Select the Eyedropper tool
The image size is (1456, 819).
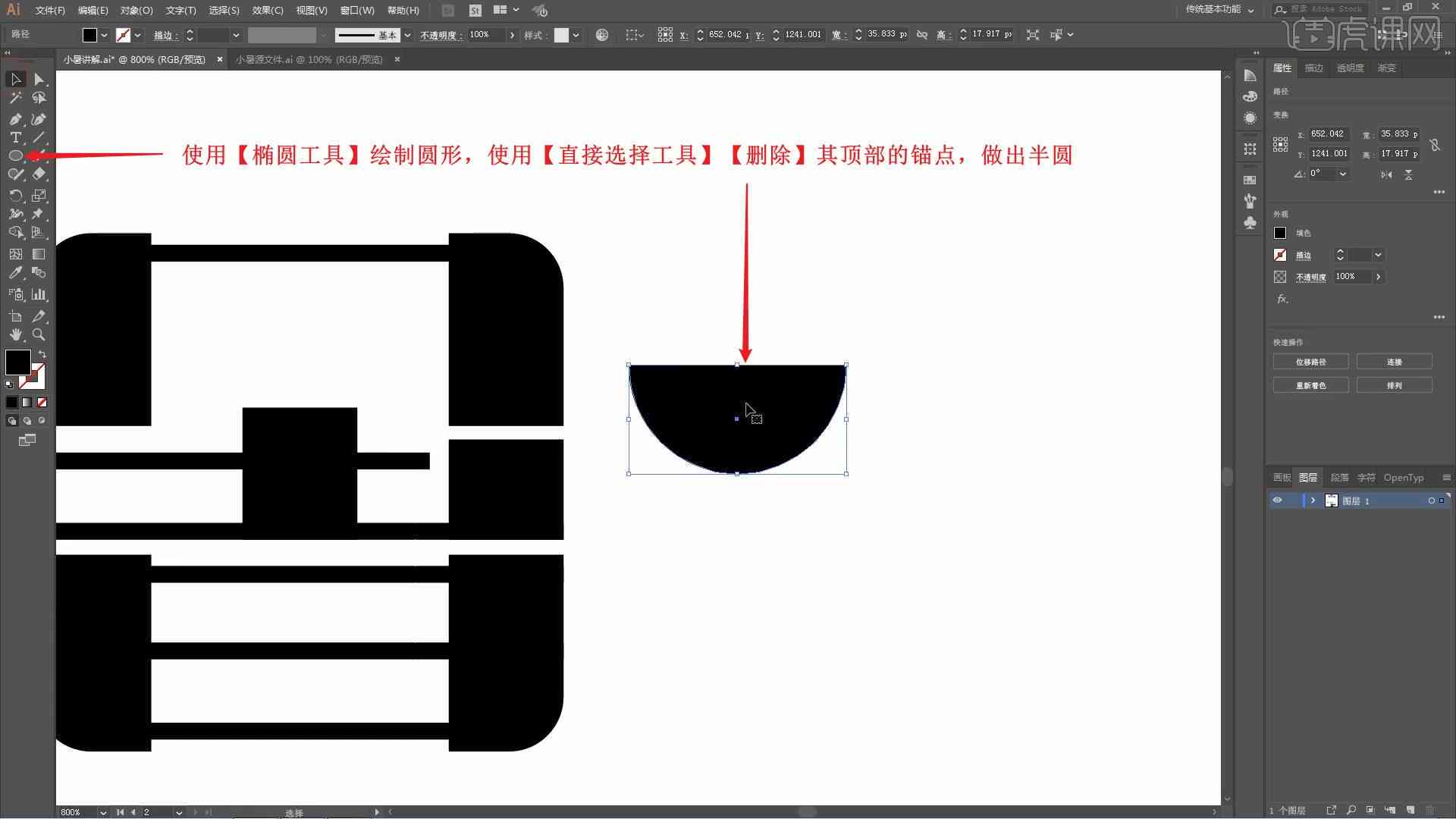click(x=15, y=272)
